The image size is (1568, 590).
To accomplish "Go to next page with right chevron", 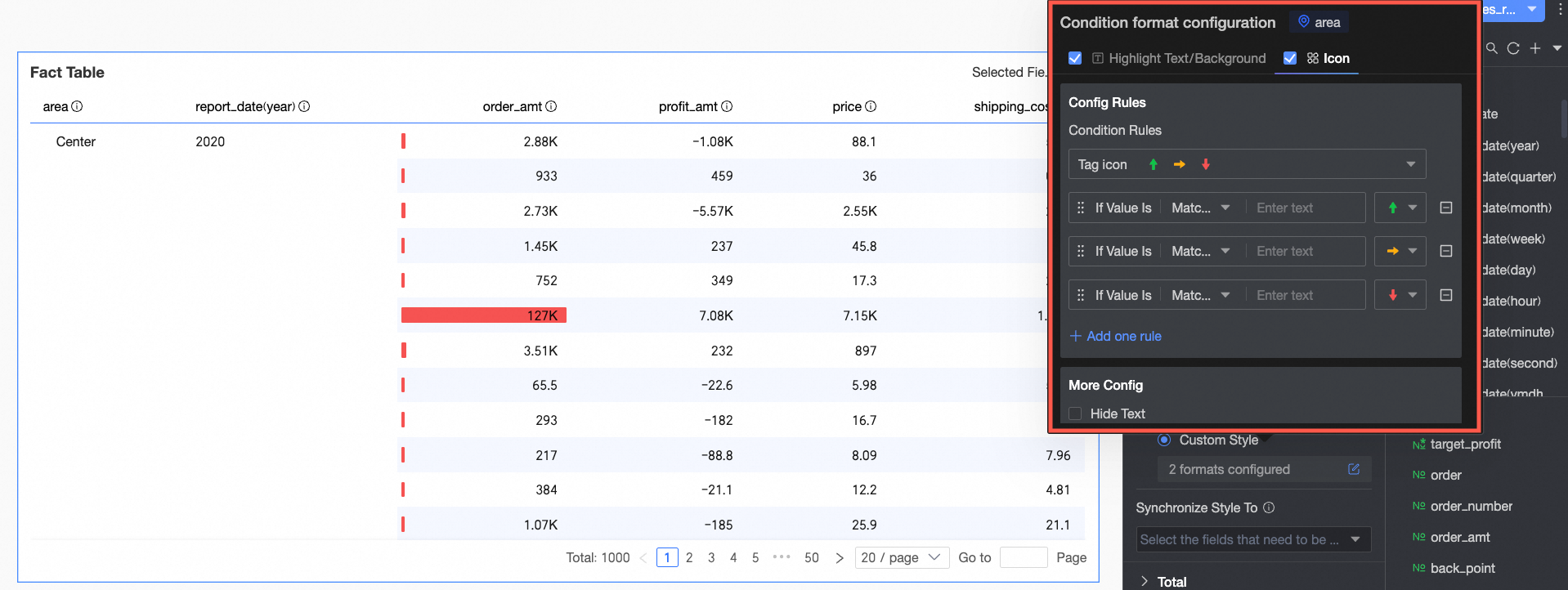I will click(x=840, y=558).
